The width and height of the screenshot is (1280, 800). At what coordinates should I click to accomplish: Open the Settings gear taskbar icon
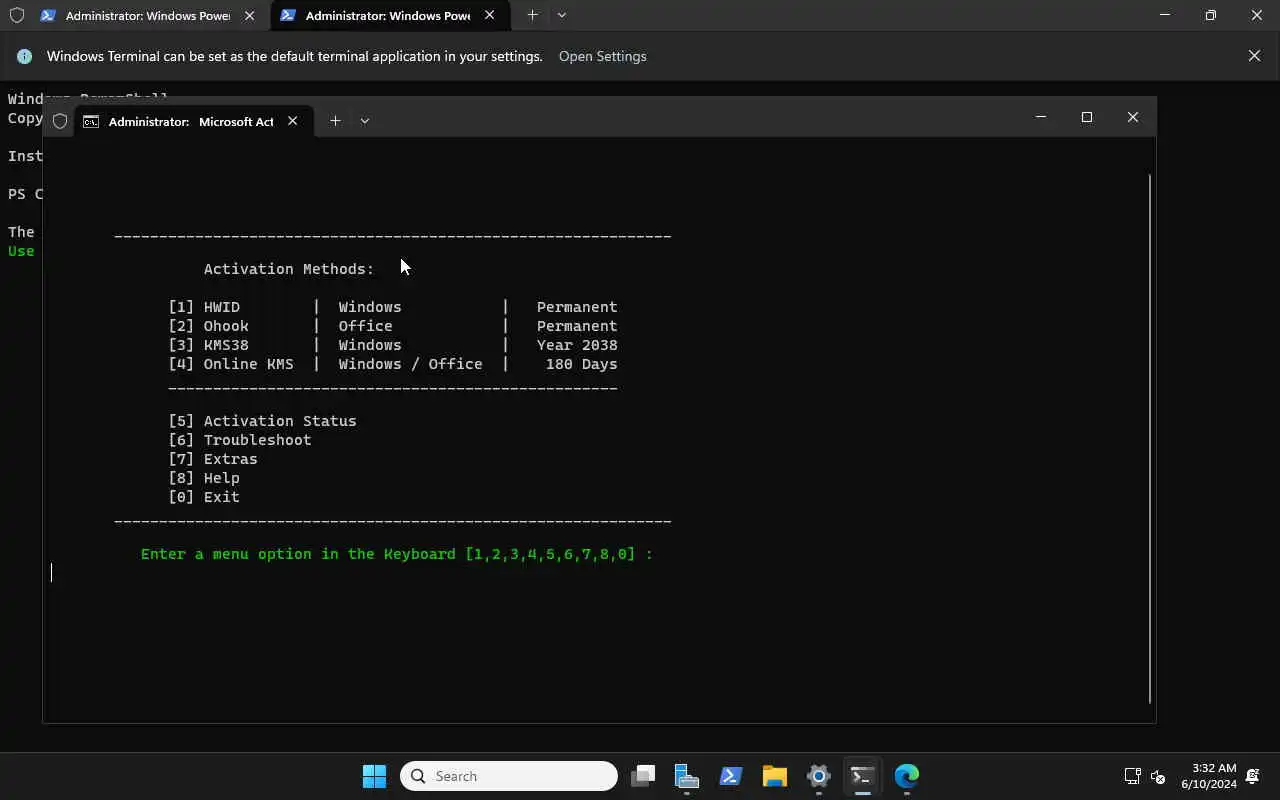(819, 776)
